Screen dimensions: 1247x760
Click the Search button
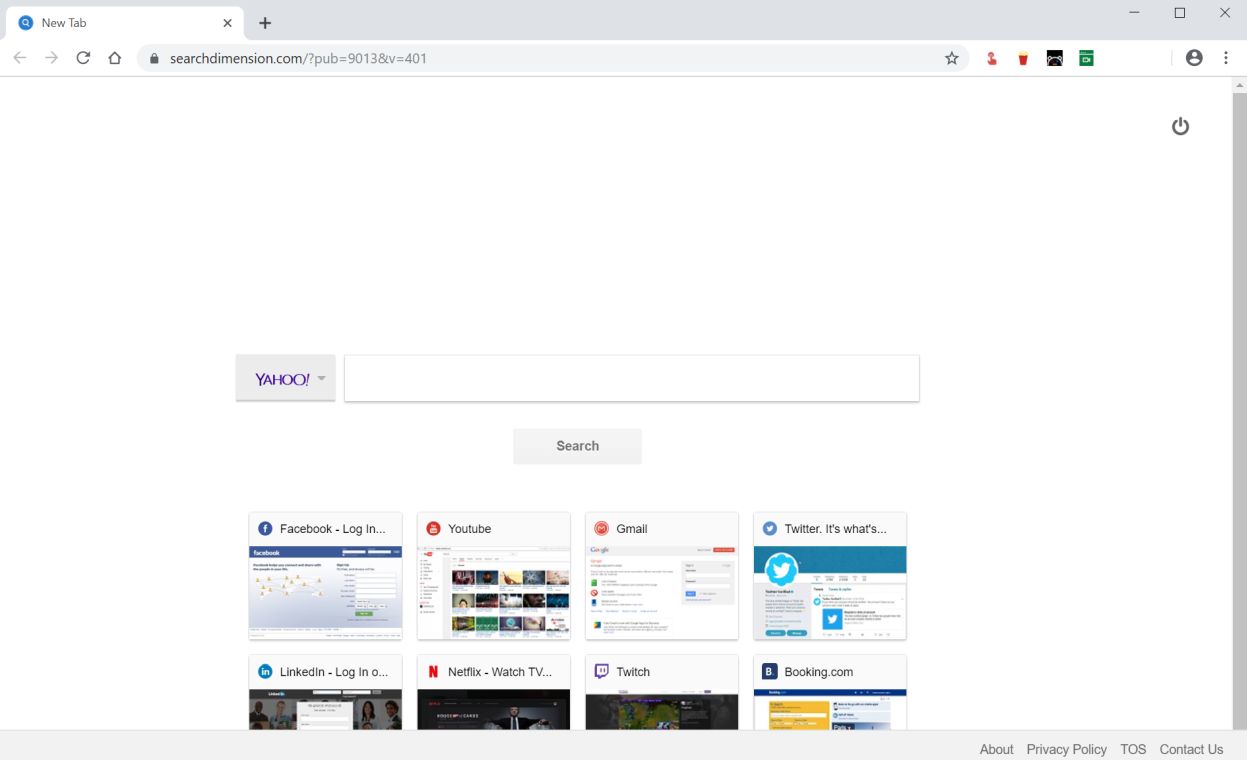(577, 446)
